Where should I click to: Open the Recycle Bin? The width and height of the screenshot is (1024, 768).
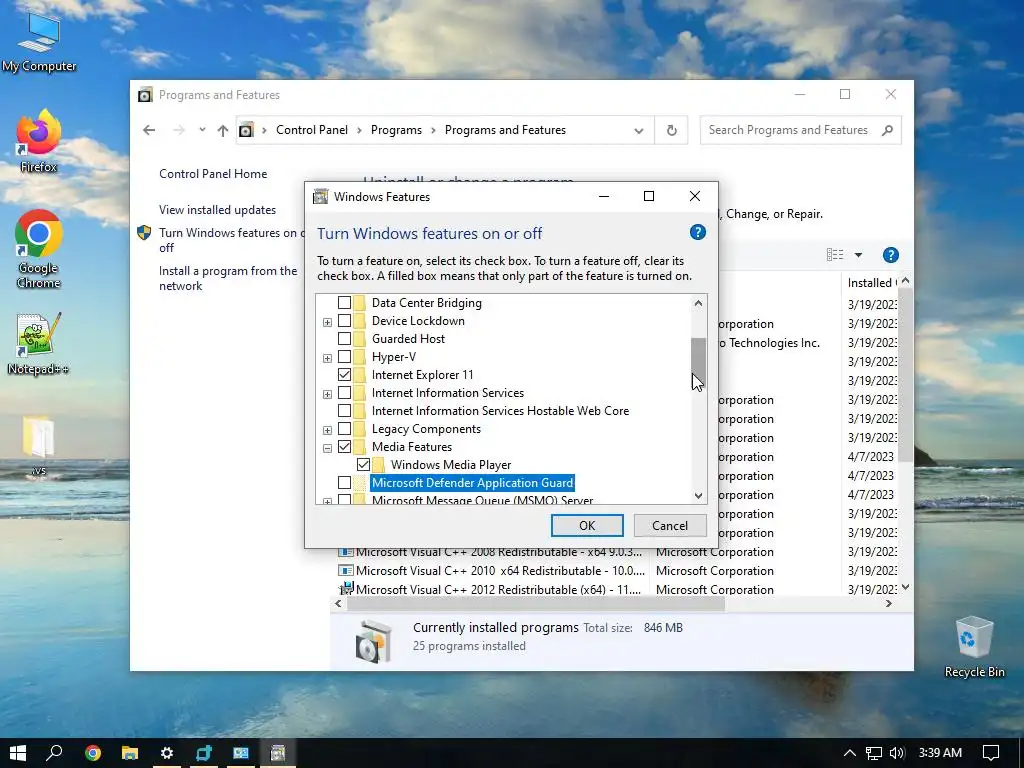pyautogui.click(x=974, y=647)
